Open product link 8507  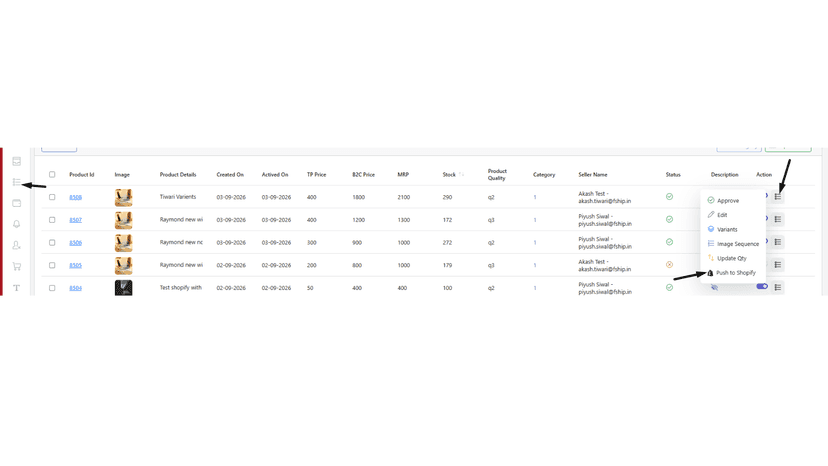point(76,220)
